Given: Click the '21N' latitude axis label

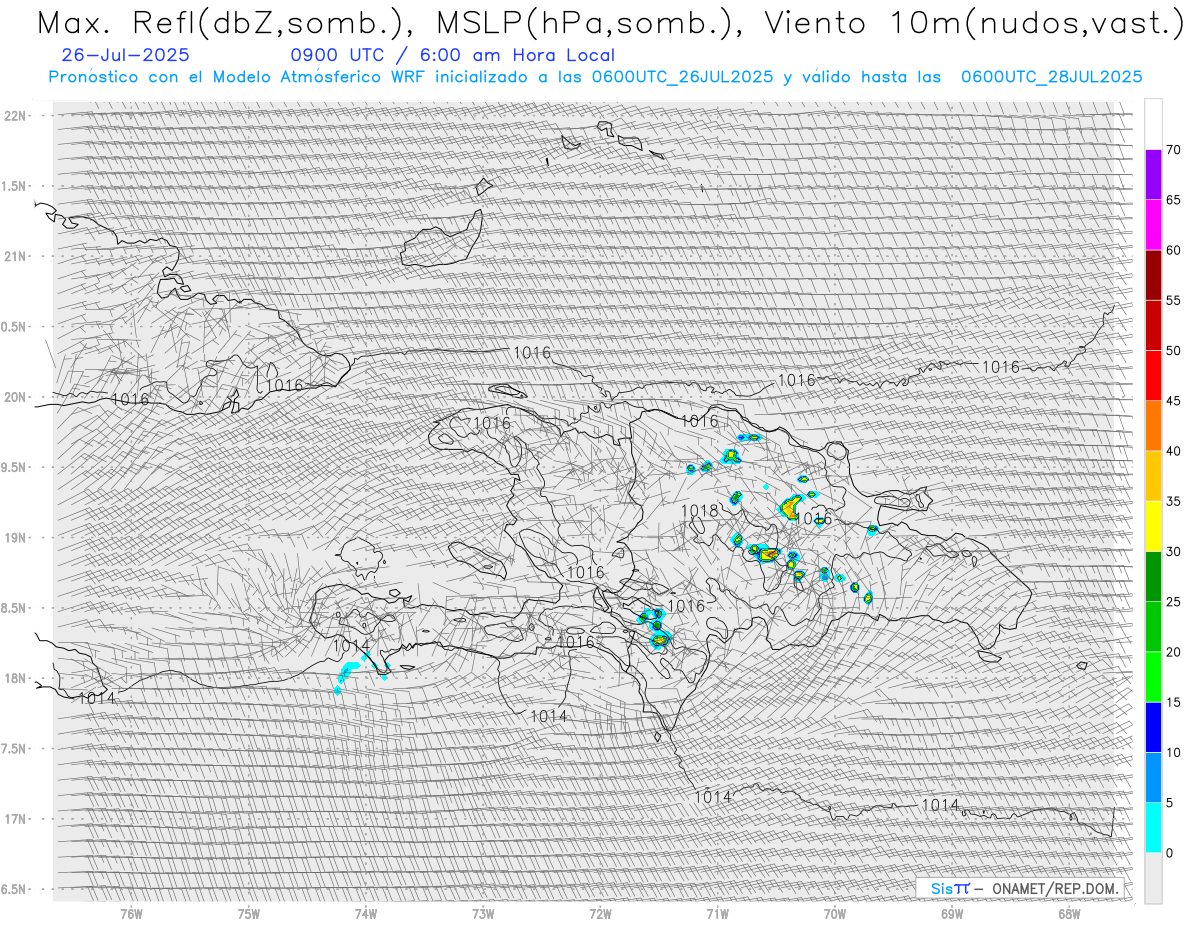Looking at the screenshot, I should 17,256.
